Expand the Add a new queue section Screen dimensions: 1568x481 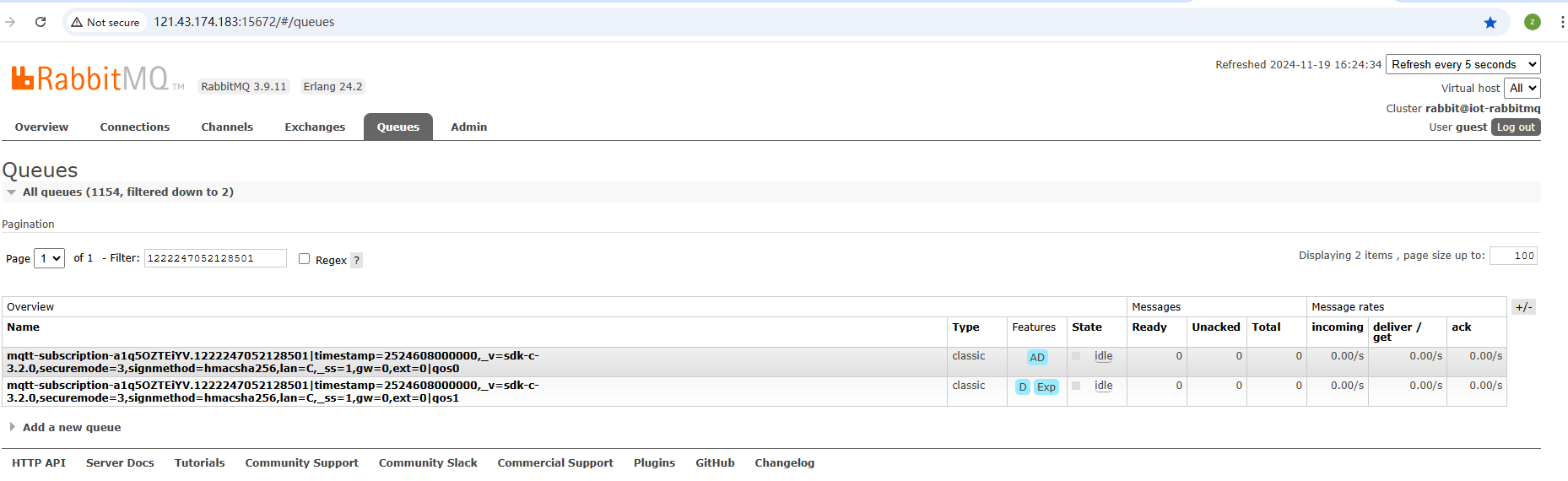pyautogui.click(x=71, y=428)
